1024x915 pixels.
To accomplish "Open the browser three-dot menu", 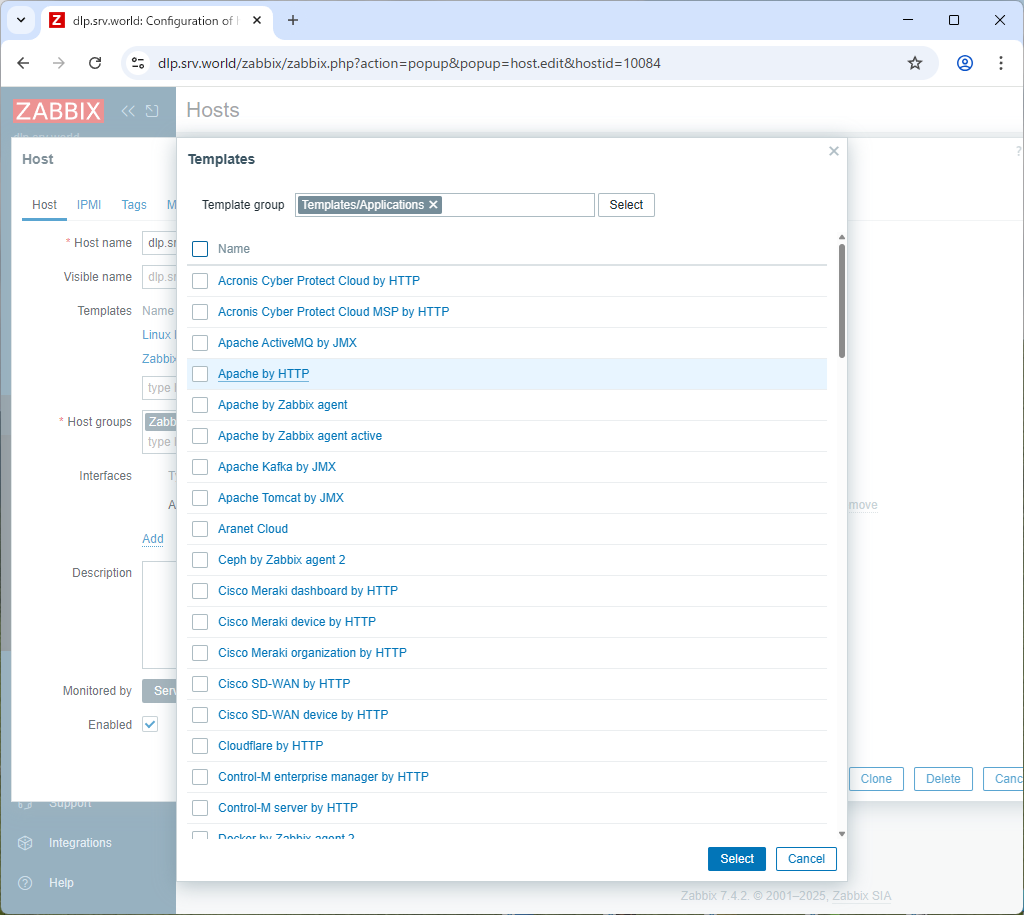I will 1000,63.
